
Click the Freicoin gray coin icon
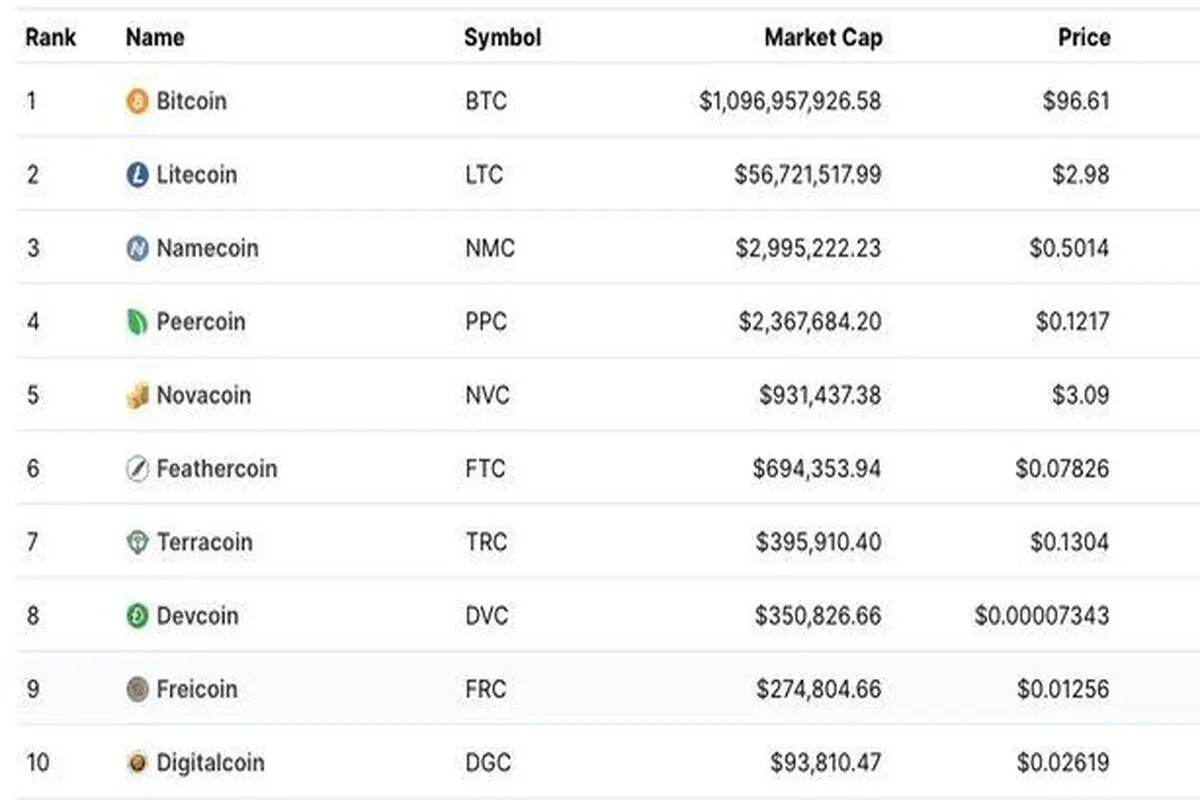137,689
